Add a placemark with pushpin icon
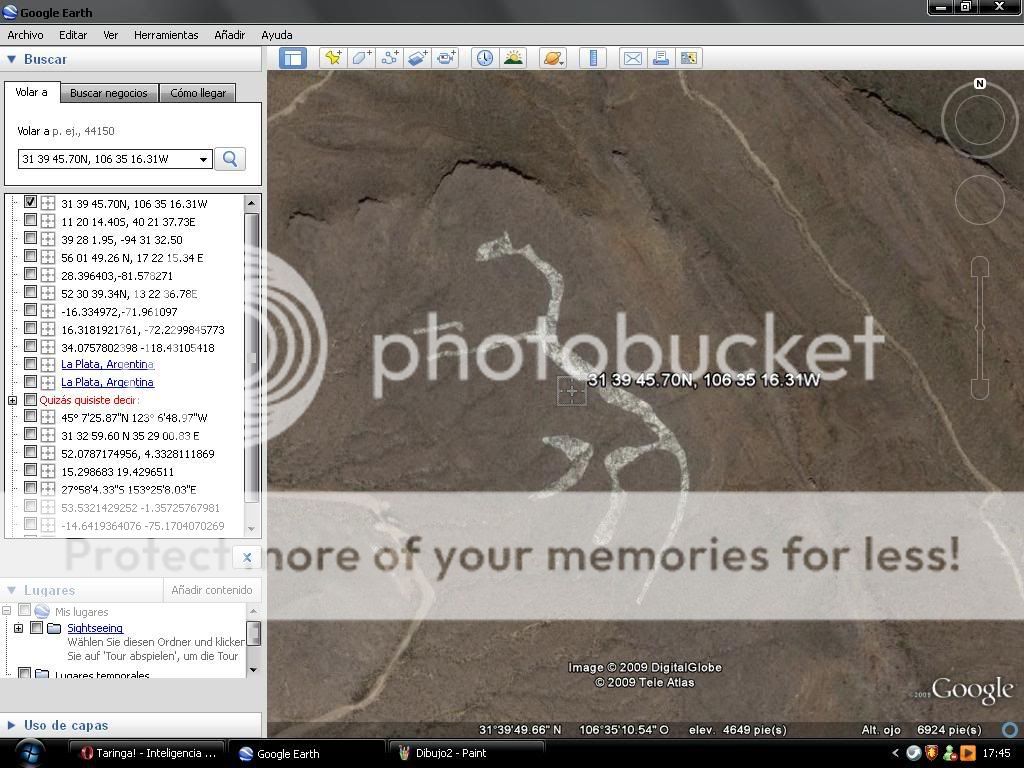 tap(333, 58)
